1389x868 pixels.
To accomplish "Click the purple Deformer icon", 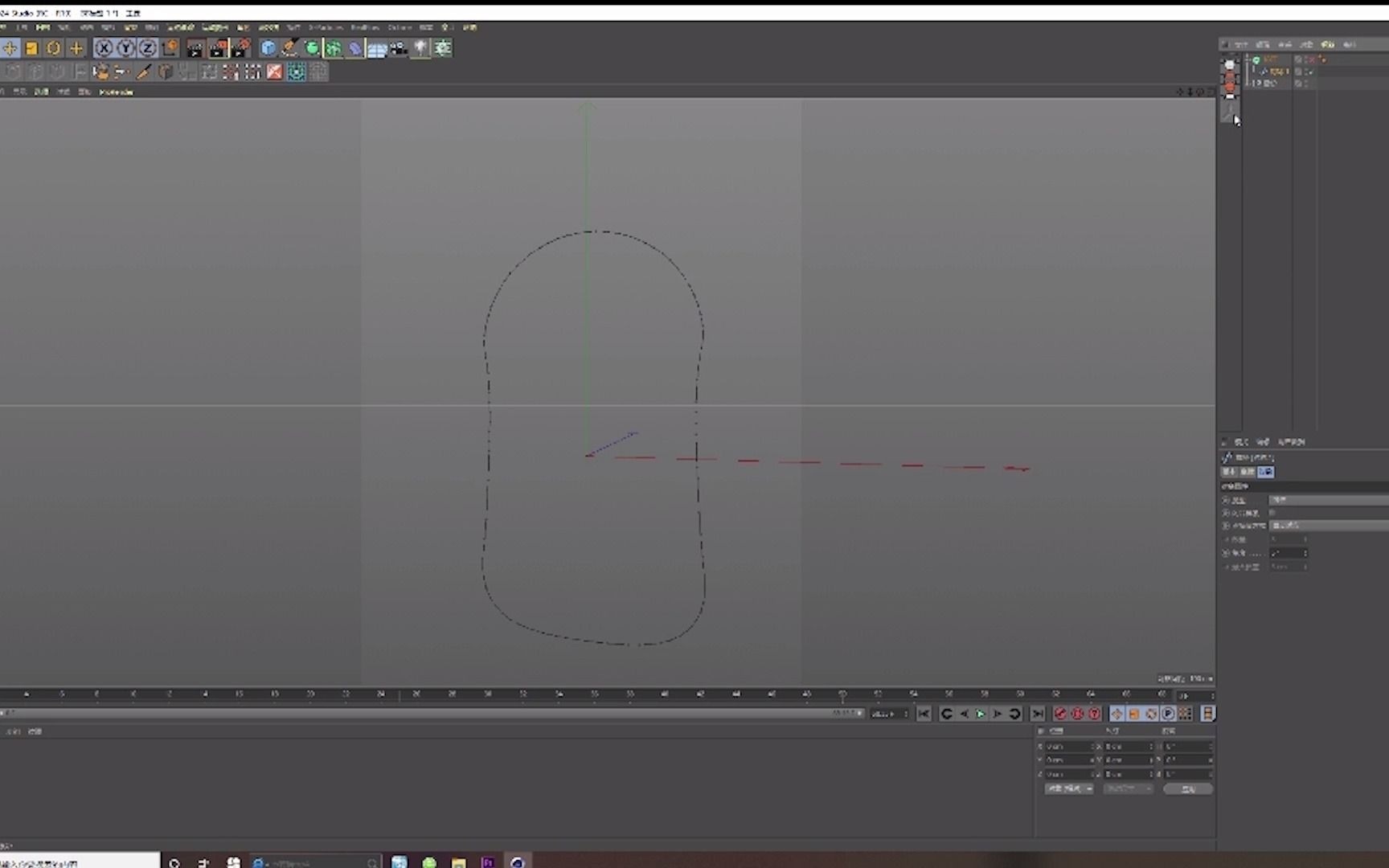I will tap(355, 48).
